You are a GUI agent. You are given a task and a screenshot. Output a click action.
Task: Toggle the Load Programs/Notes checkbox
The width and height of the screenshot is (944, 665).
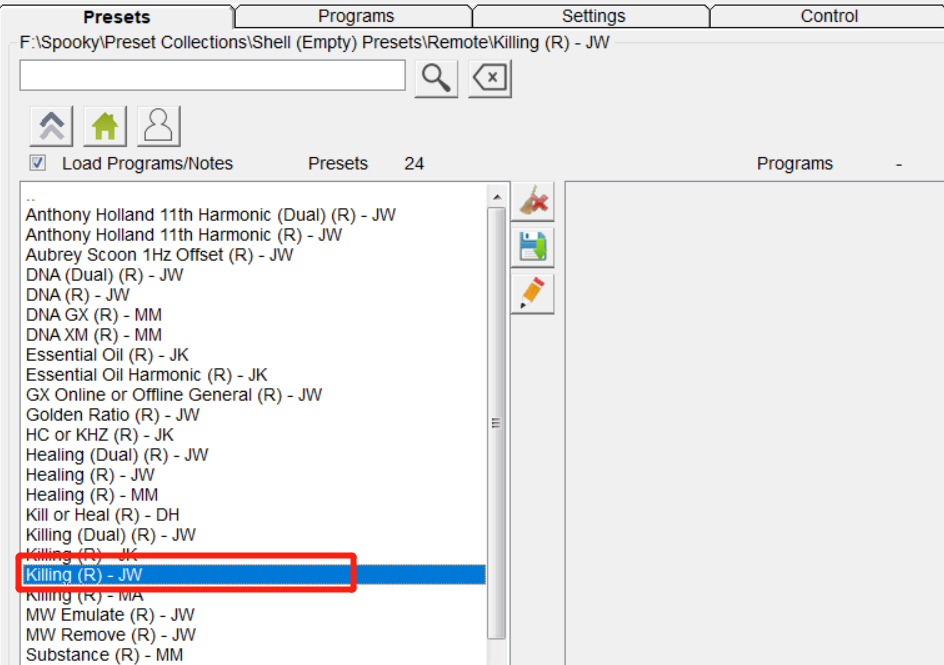38,163
